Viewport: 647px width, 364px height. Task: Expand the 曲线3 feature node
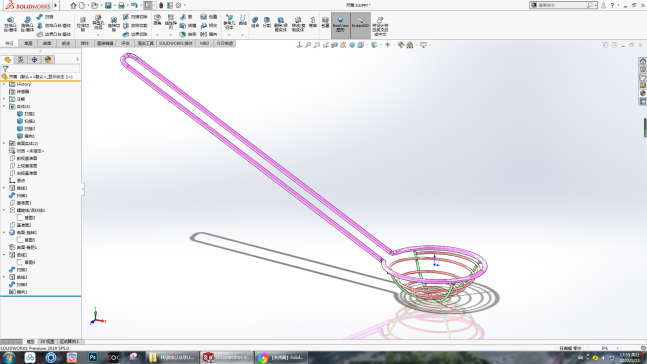click(4, 277)
